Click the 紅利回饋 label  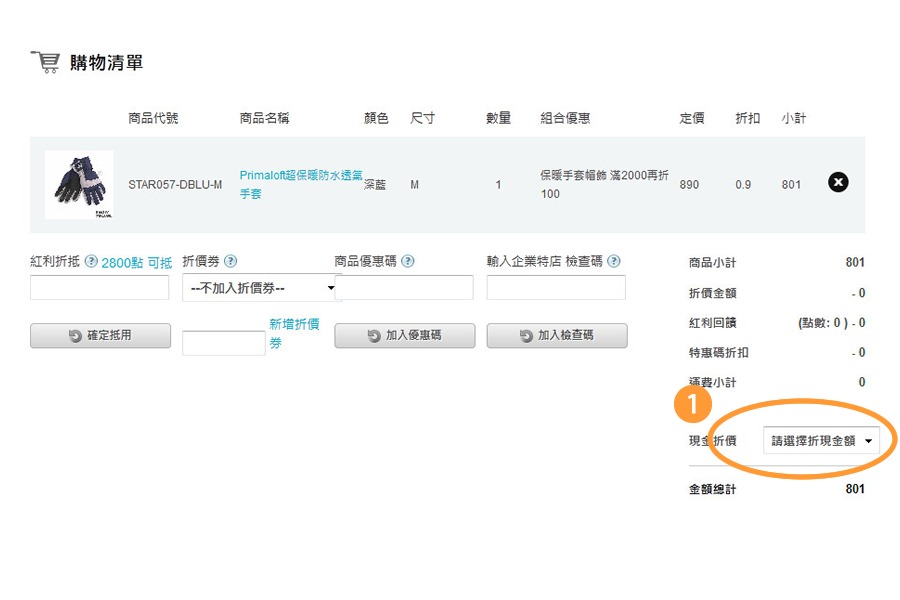(712, 323)
